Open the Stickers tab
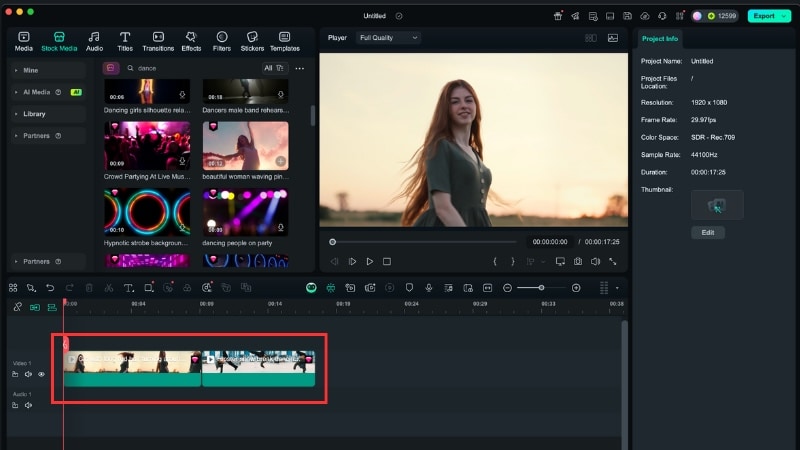Viewport: 800px width, 450px height. point(252,41)
